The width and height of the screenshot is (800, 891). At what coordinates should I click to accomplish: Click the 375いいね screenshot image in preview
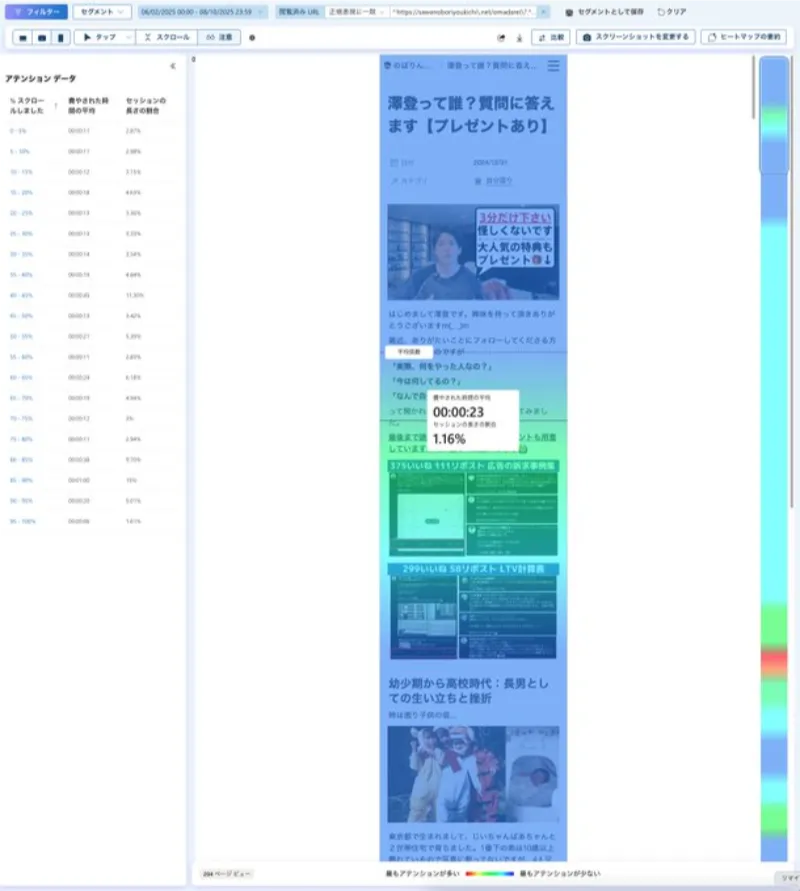473,509
